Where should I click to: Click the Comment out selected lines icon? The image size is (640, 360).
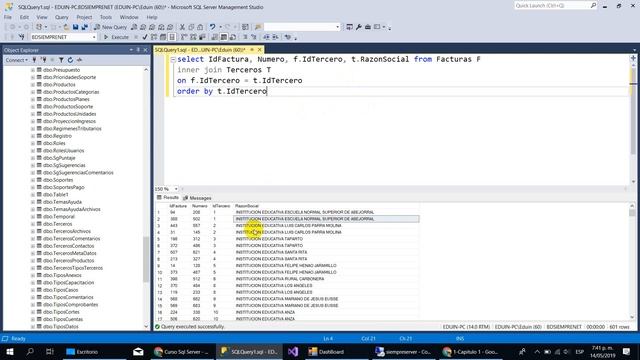click(245, 37)
